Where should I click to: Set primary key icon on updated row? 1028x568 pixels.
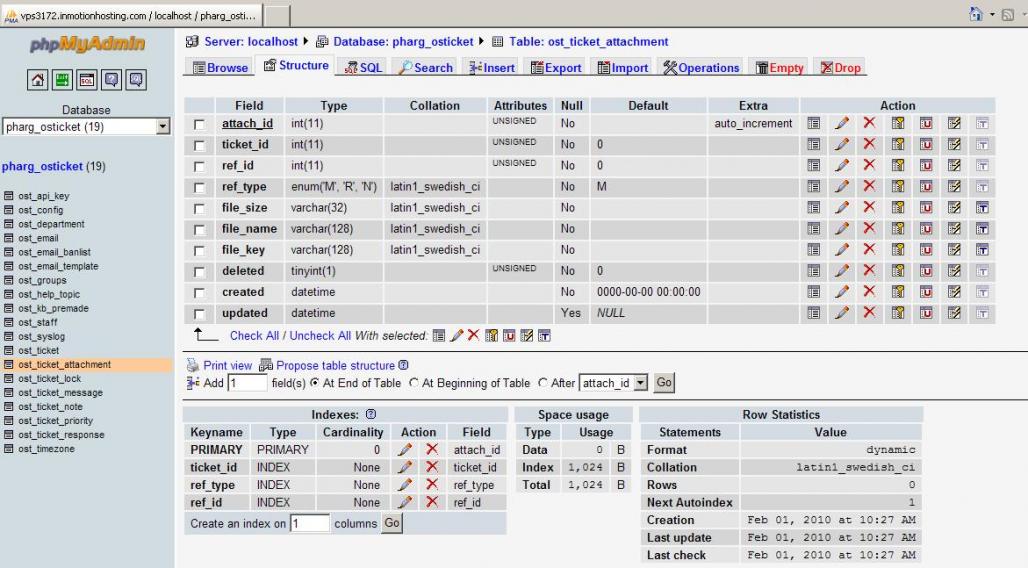click(898, 313)
